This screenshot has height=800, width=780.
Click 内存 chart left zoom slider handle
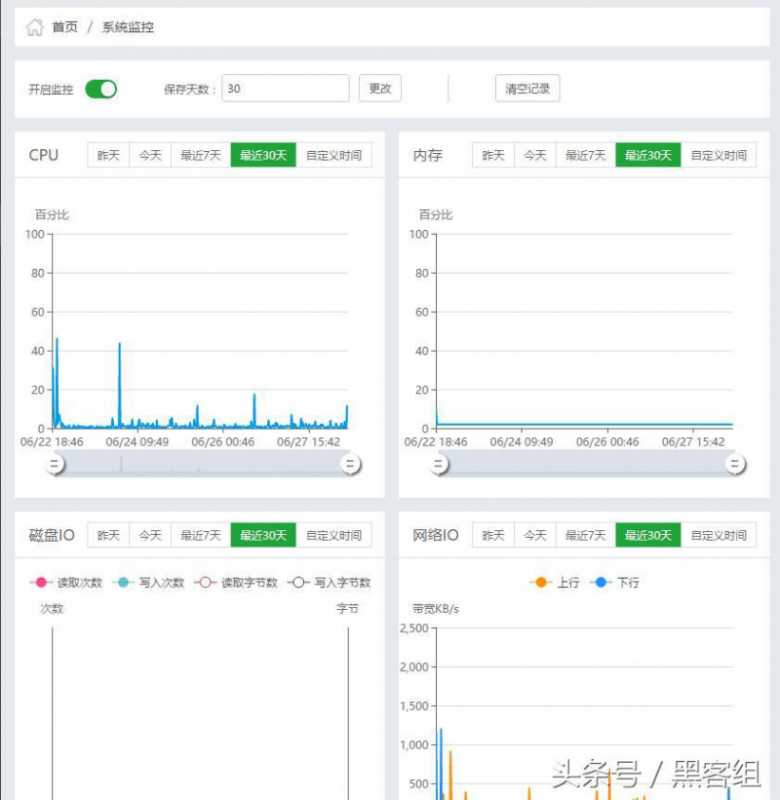pos(439,464)
